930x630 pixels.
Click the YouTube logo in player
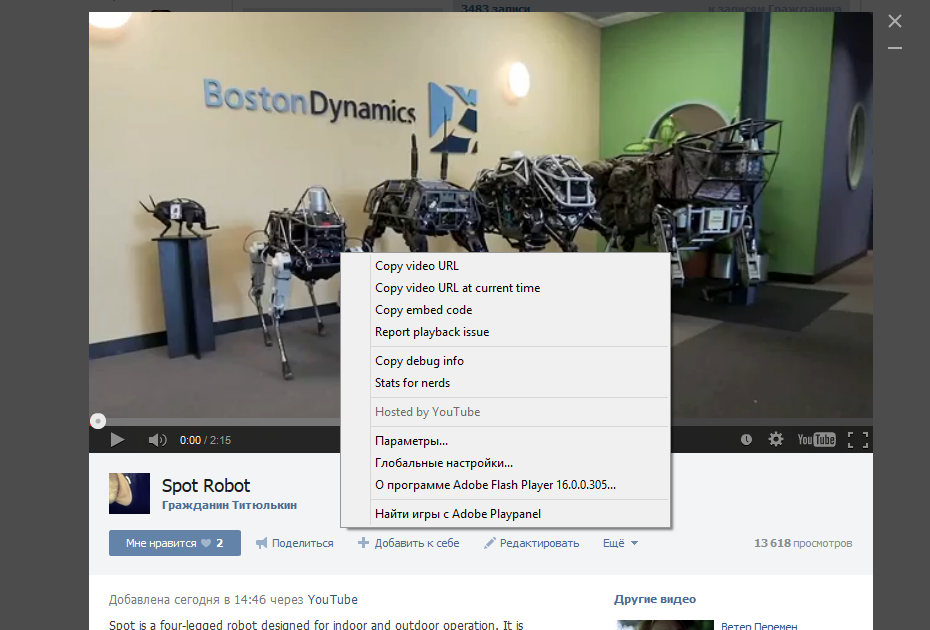[816, 440]
